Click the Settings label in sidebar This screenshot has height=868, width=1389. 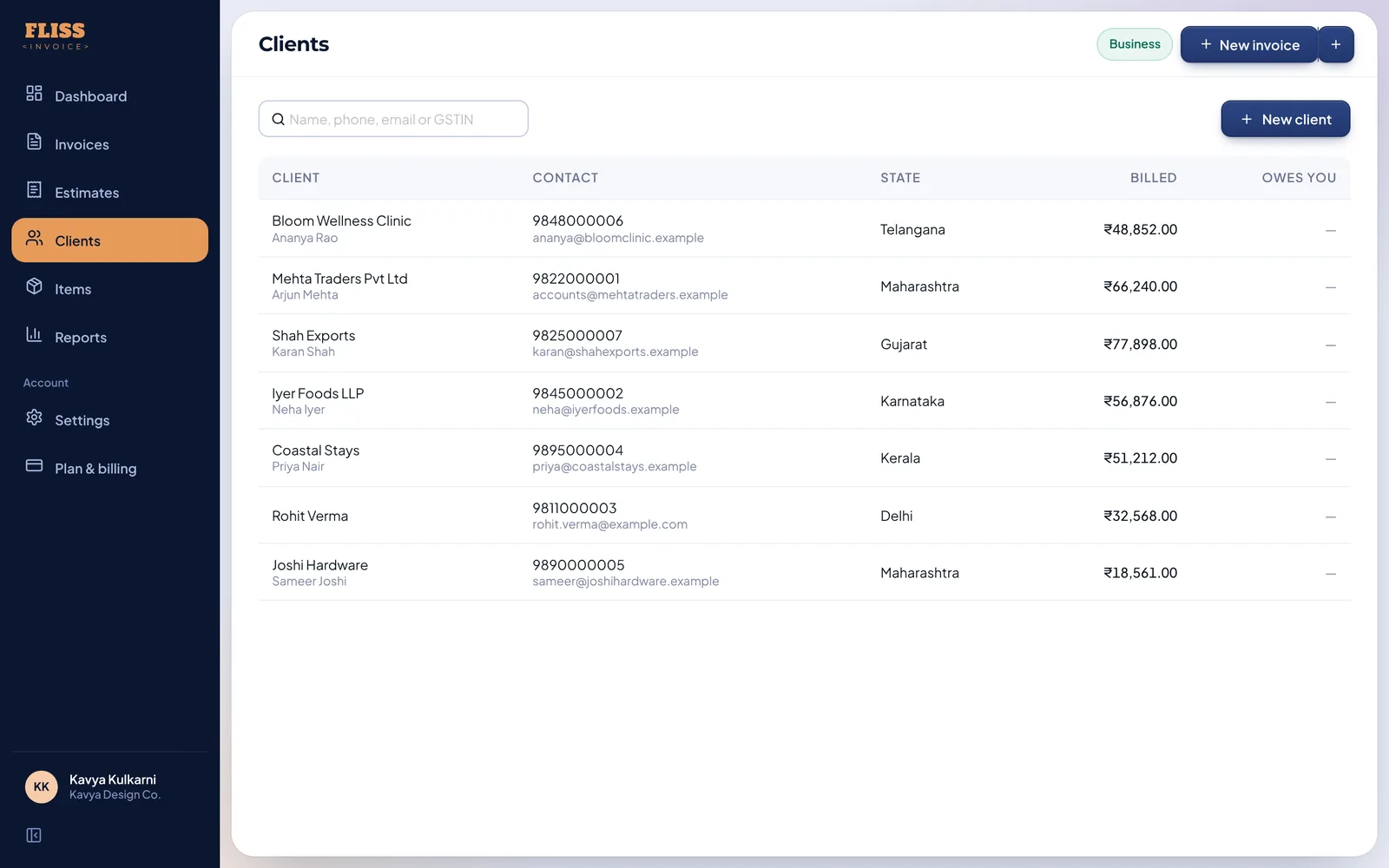coord(82,420)
